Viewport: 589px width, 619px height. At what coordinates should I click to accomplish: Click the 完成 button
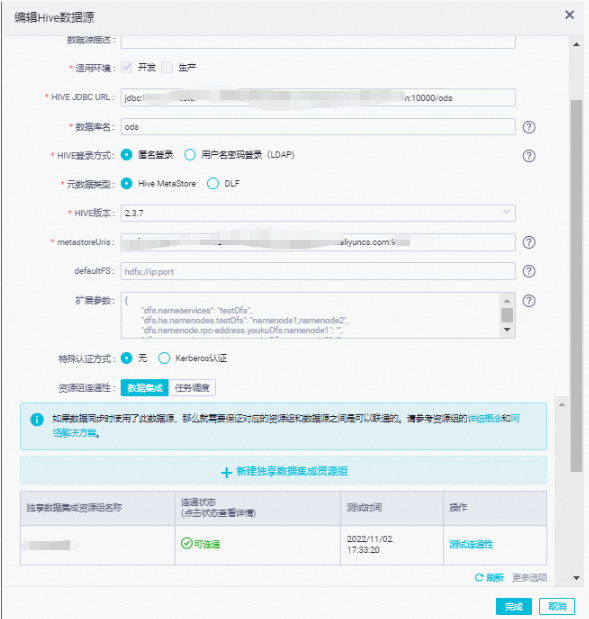pos(514,606)
